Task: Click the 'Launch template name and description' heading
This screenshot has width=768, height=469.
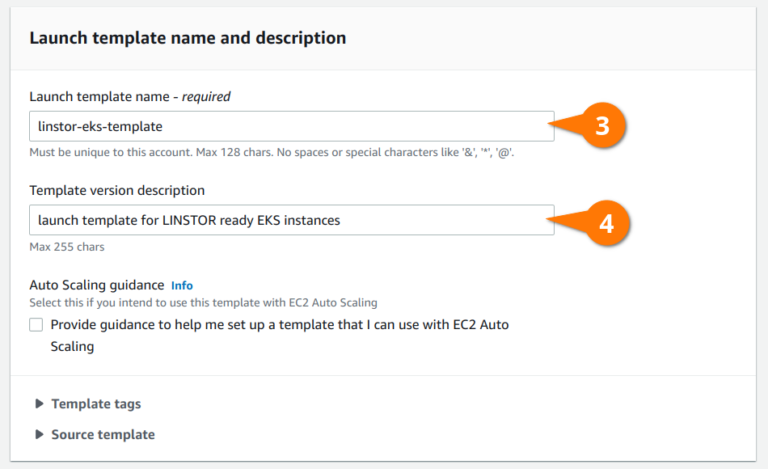Action: (188, 38)
